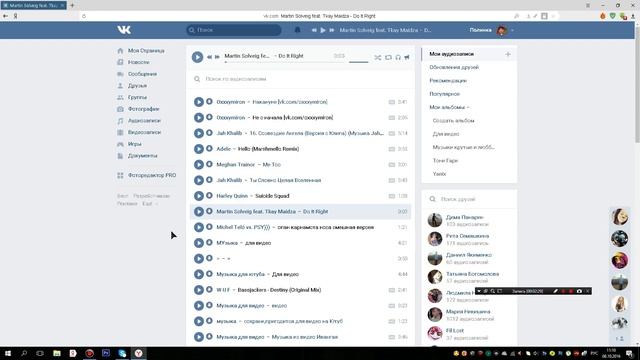Open Yandex browser from the taskbar
The width and height of the screenshot is (640, 360).
point(138,353)
